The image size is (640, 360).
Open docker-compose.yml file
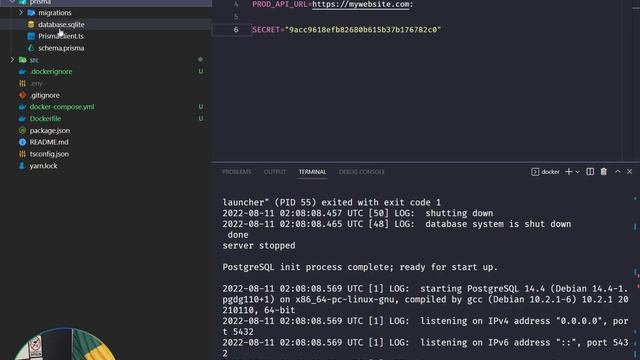coord(62,107)
